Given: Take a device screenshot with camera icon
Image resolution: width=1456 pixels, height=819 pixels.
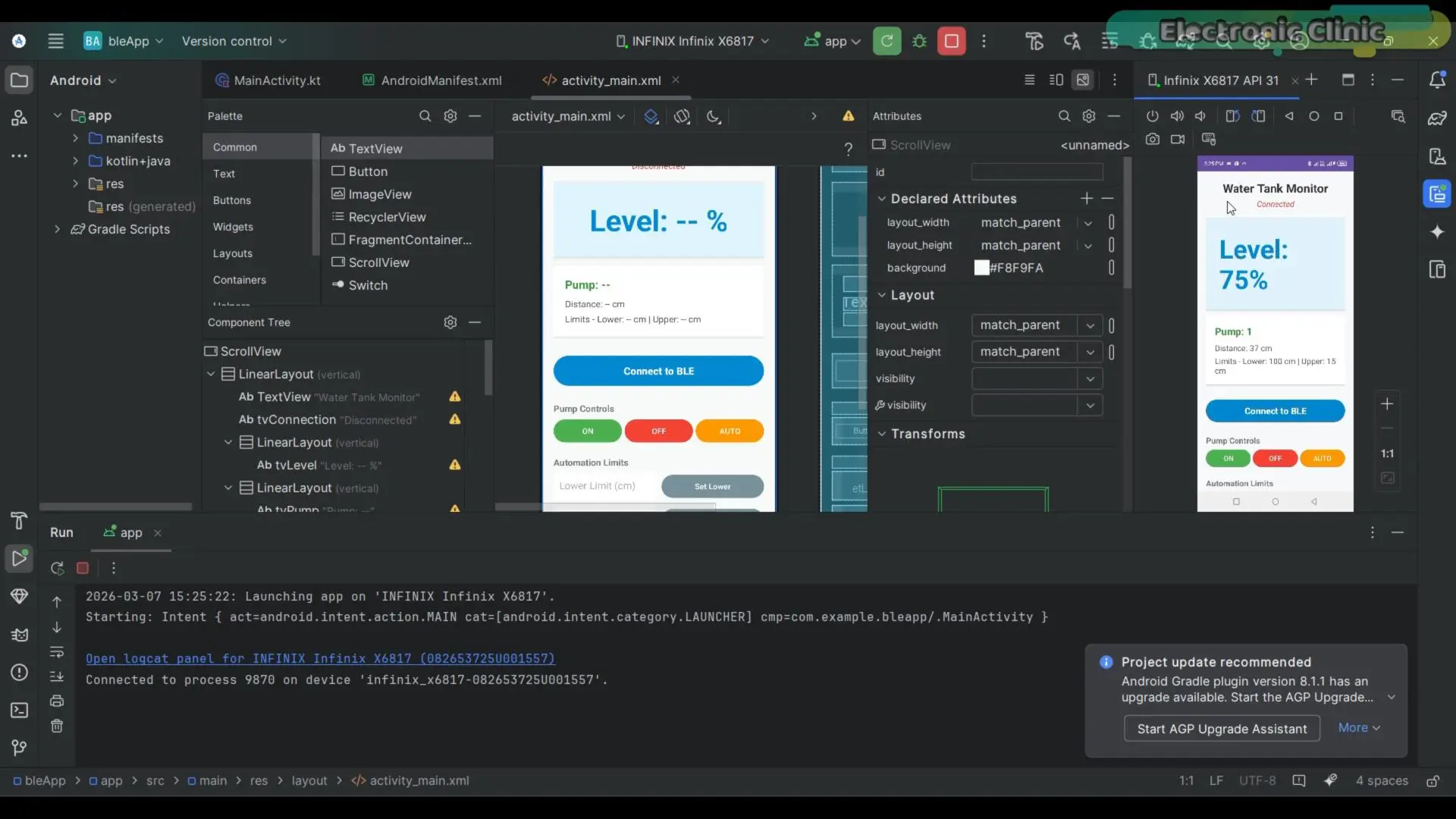Looking at the screenshot, I should [x=1153, y=139].
